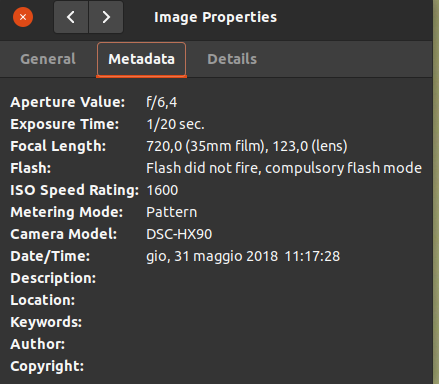Click the Image Properties title text
This screenshot has height=384, width=439.
215,17
